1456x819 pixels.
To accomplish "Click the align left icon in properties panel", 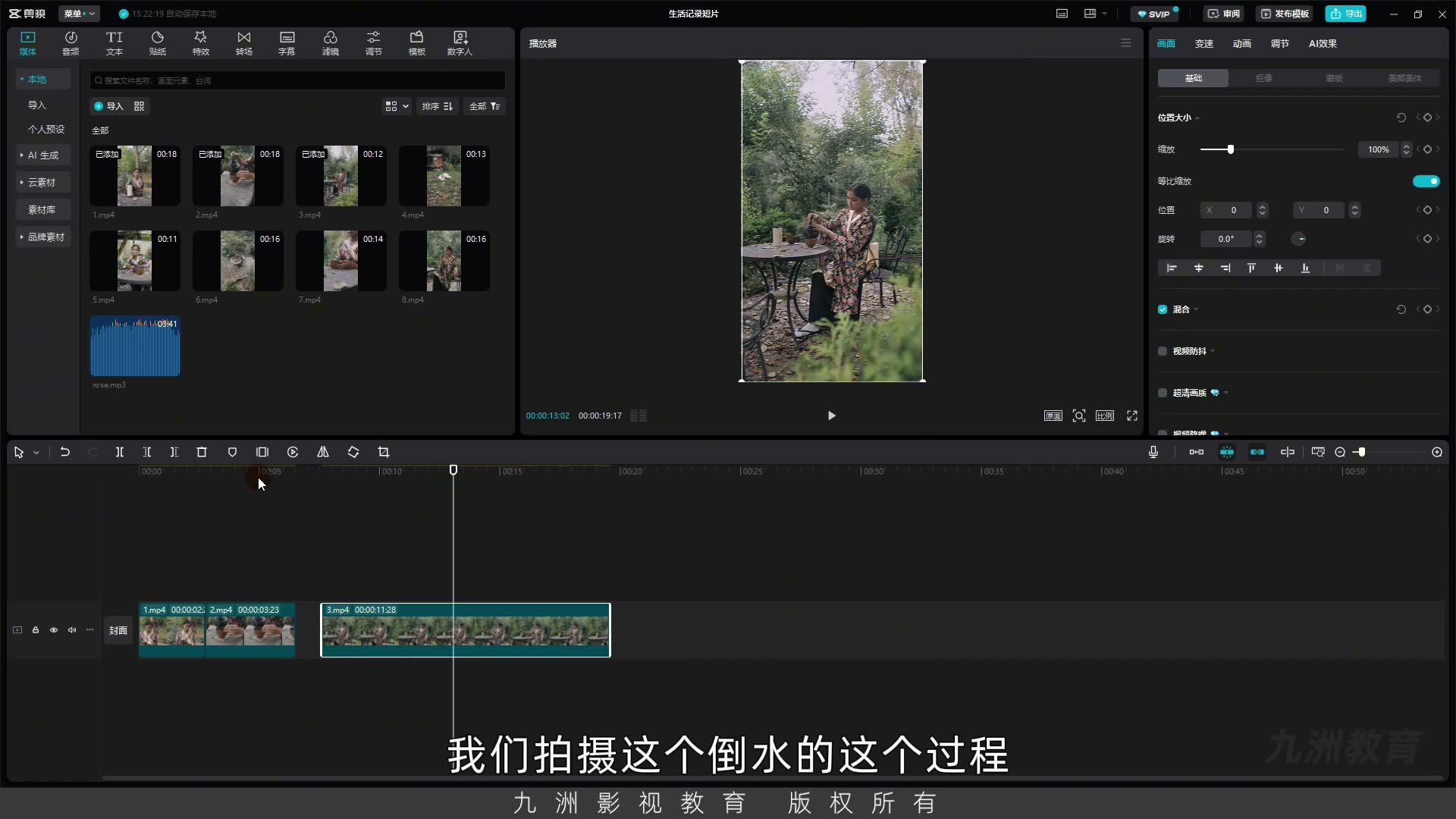I will 1172,268.
